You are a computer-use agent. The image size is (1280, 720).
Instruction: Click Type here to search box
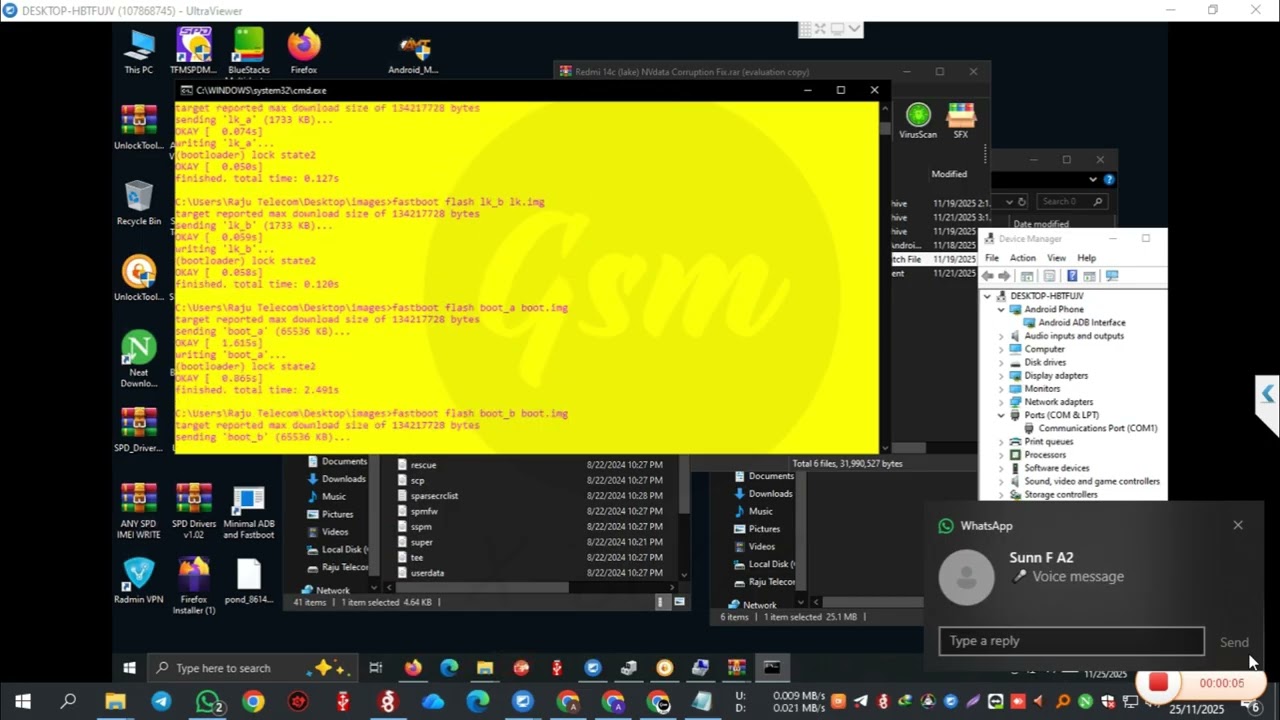tap(250, 668)
